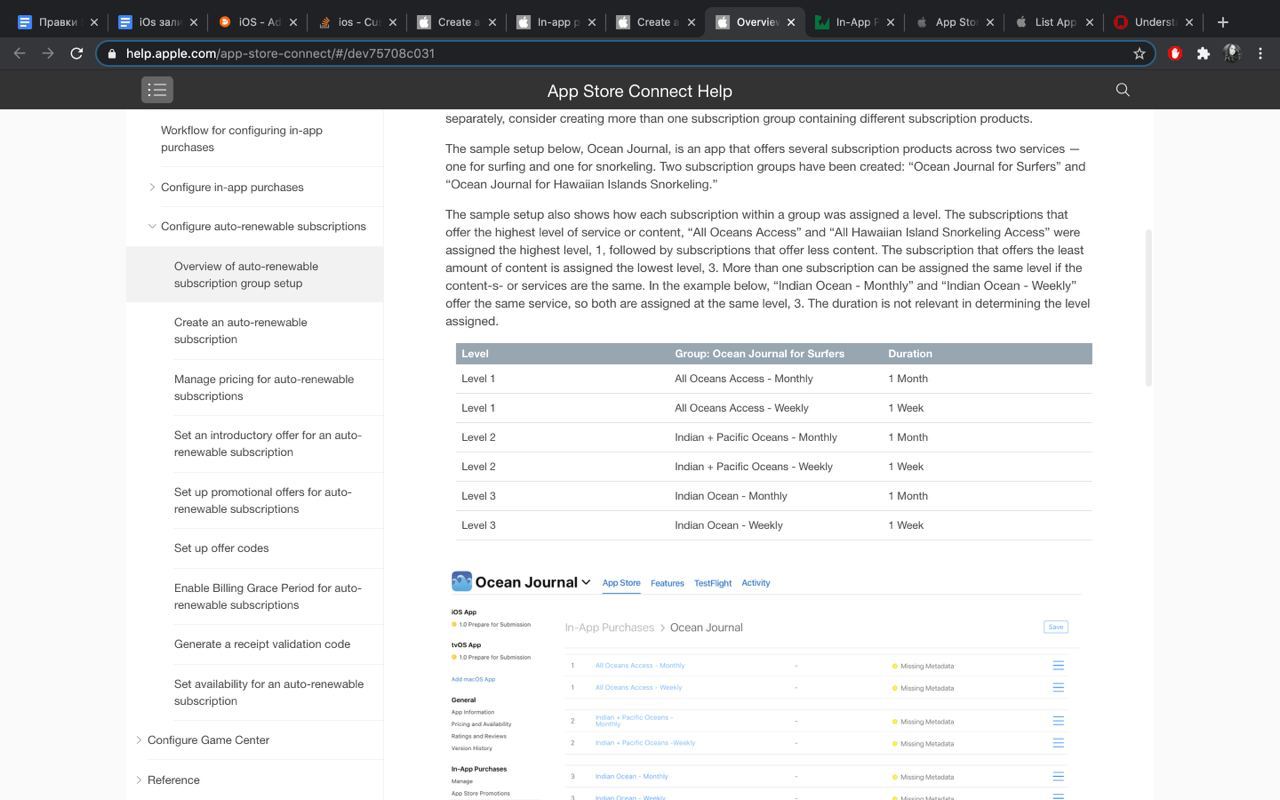Close the active Overview tab
The width and height of the screenshot is (1280, 800).
pos(791,22)
